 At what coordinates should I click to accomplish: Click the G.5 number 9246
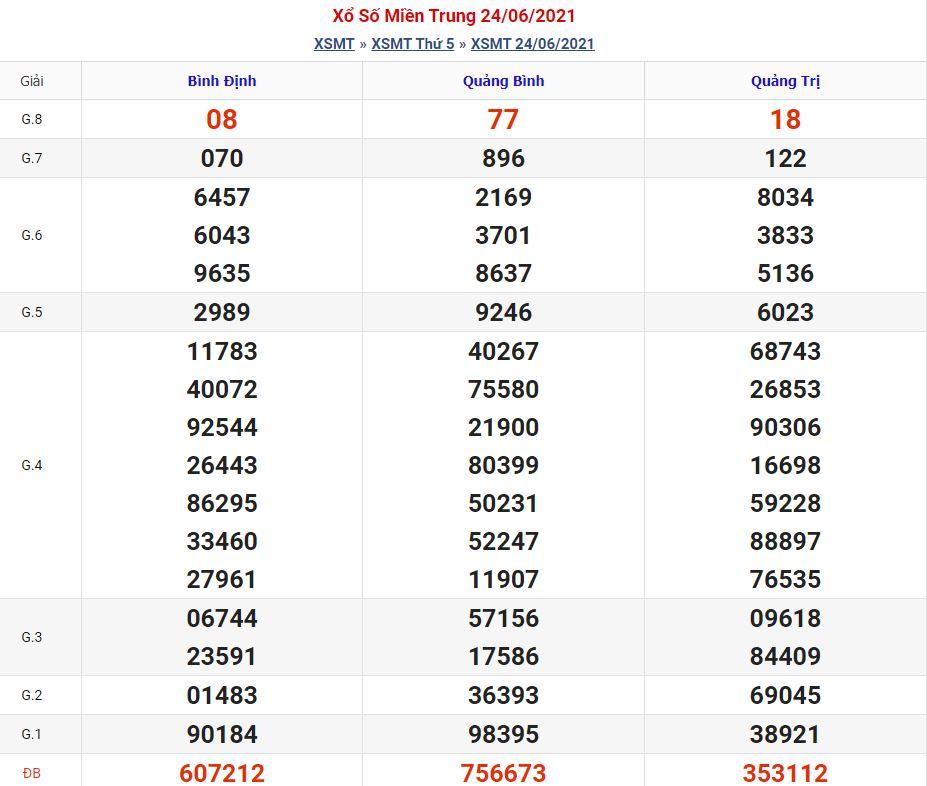point(503,312)
